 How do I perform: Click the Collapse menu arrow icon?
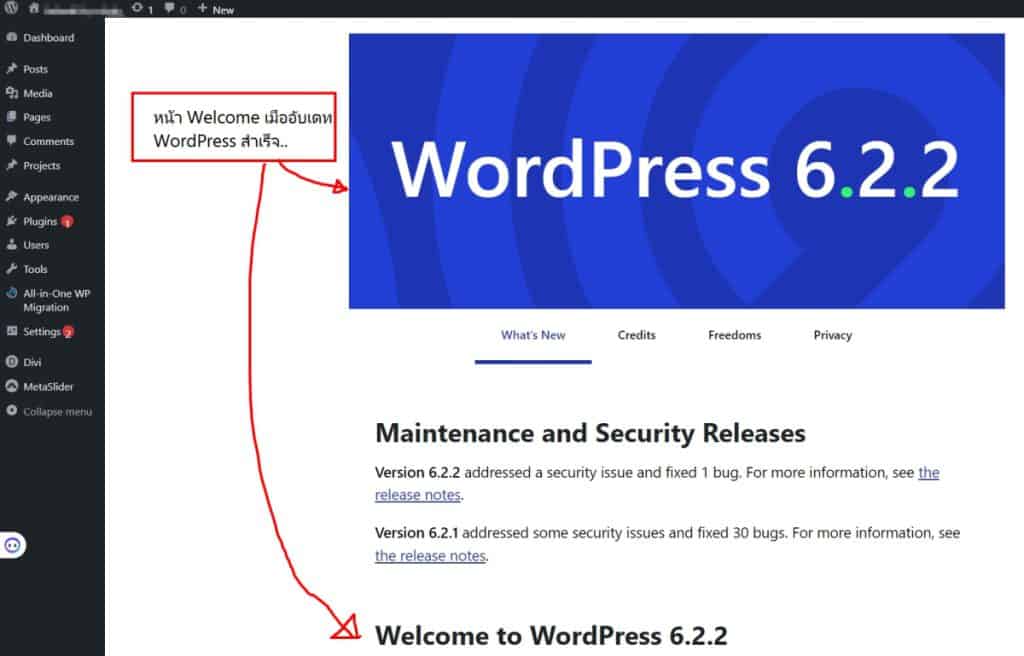click(12, 410)
